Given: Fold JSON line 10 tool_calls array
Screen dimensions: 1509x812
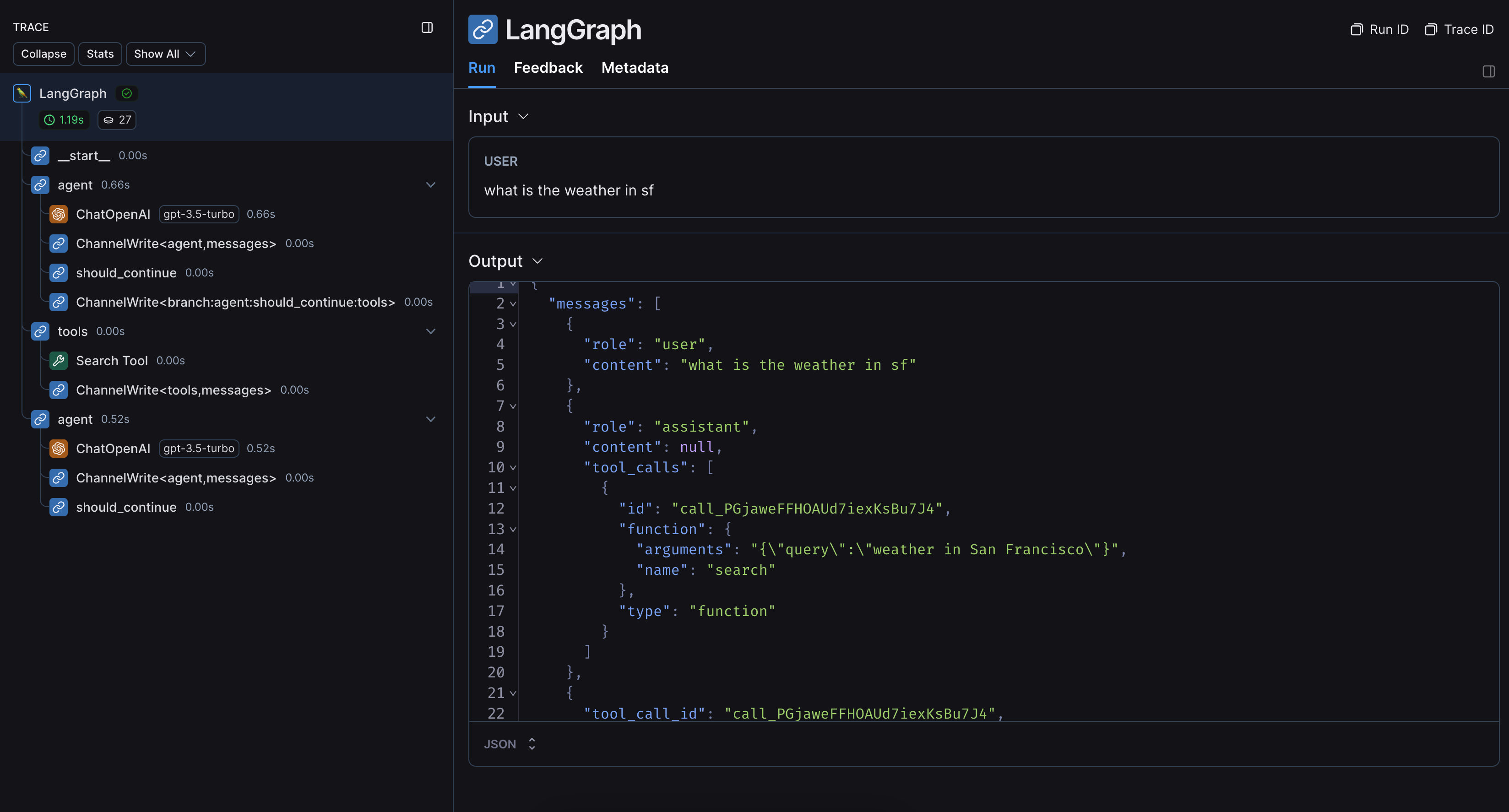Looking at the screenshot, I should (x=513, y=467).
